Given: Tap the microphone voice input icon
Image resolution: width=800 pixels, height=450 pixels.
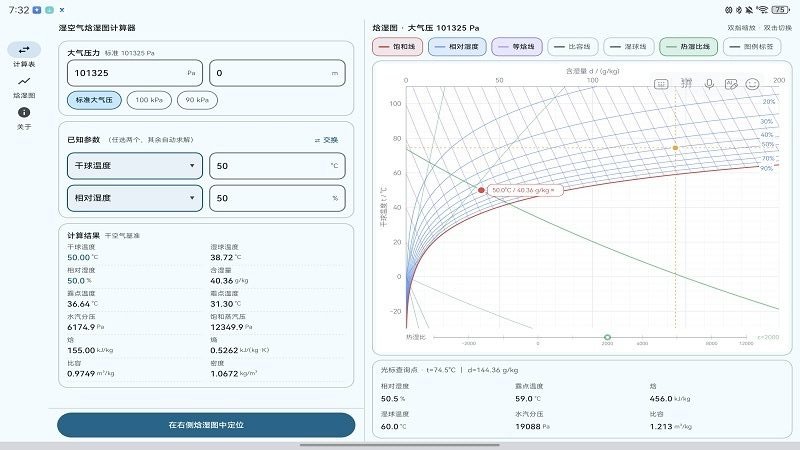Looking at the screenshot, I should click(709, 84).
